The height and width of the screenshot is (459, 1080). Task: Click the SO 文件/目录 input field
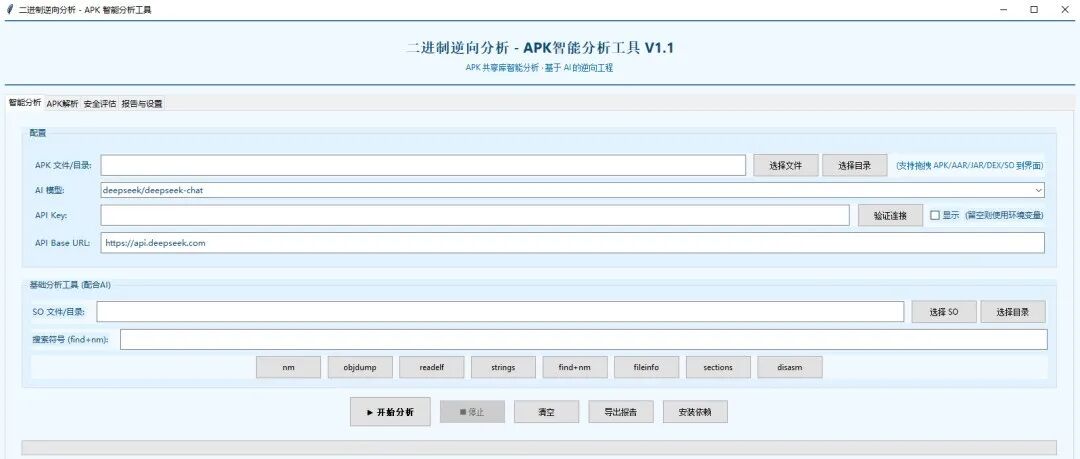pyautogui.click(x=500, y=312)
